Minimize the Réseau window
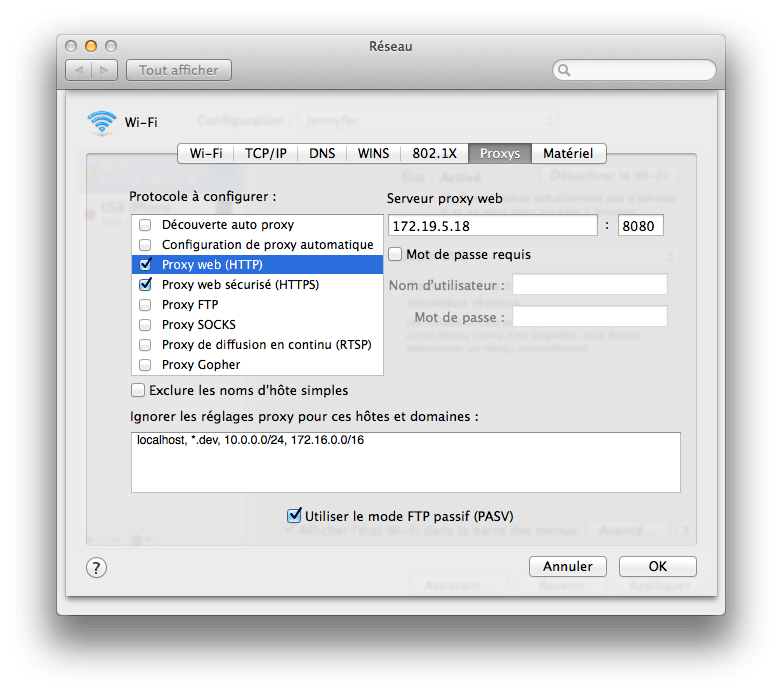The height and width of the screenshot is (694, 782). pos(91,46)
